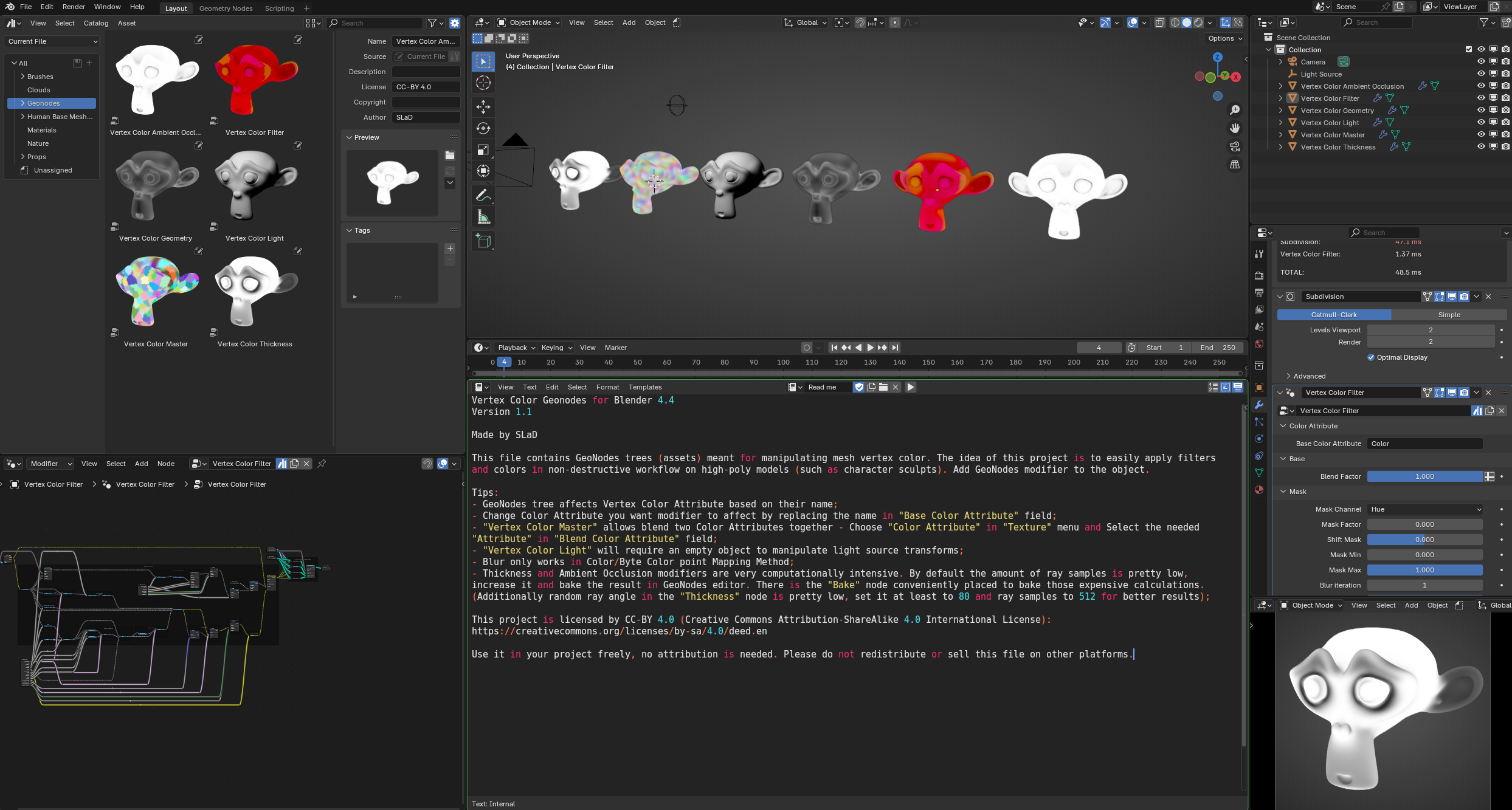
Task: Expand Props catalog tree item
Action: coord(22,157)
